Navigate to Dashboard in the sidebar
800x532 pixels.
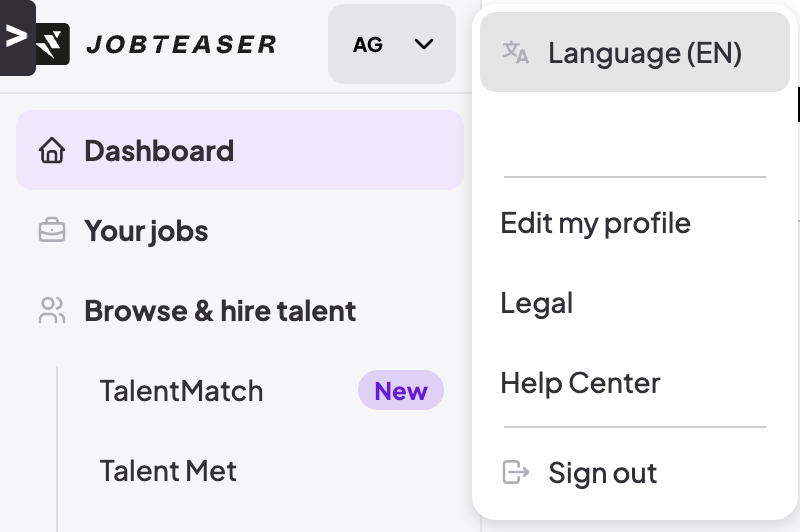[x=159, y=151]
